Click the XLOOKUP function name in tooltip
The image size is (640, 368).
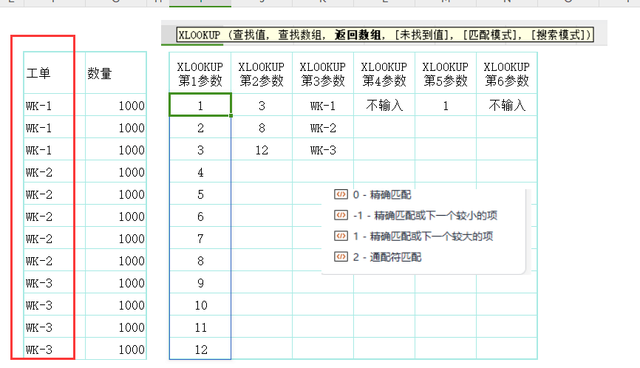(x=200, y=35)
